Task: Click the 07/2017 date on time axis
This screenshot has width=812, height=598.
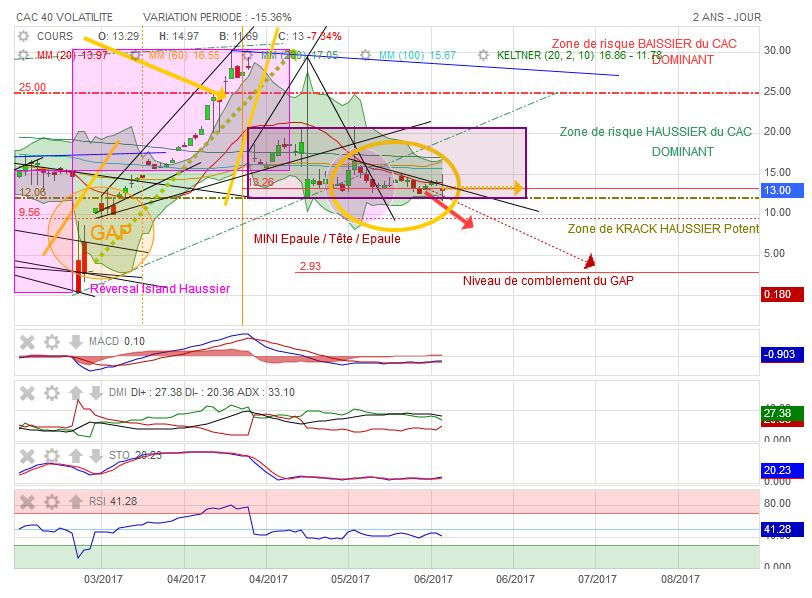Action: pos(597,579)
